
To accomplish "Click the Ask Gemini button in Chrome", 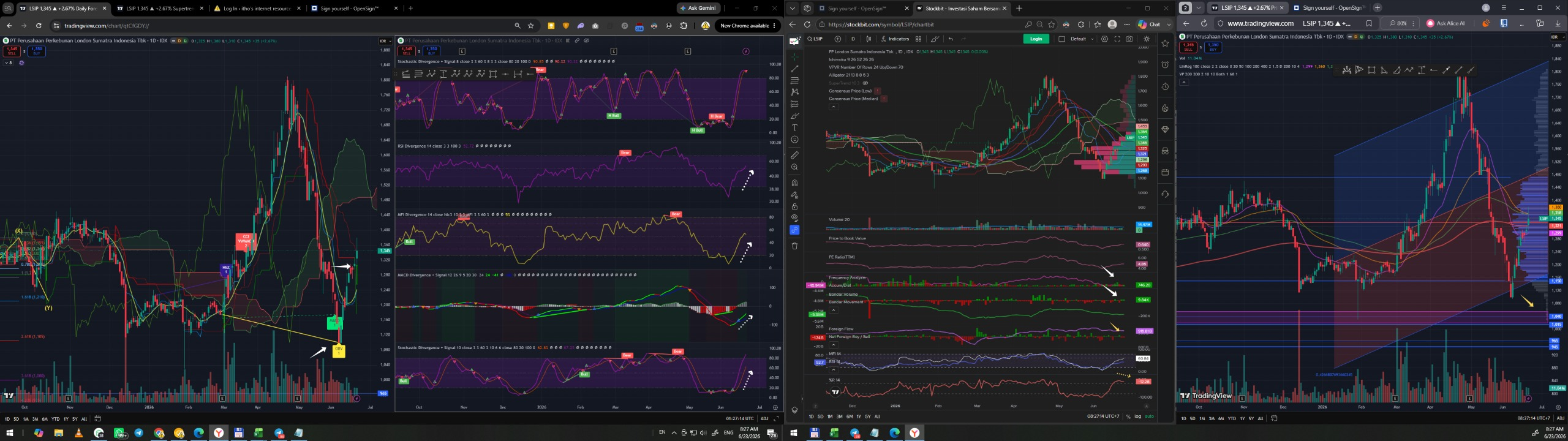I will point(699,8).
